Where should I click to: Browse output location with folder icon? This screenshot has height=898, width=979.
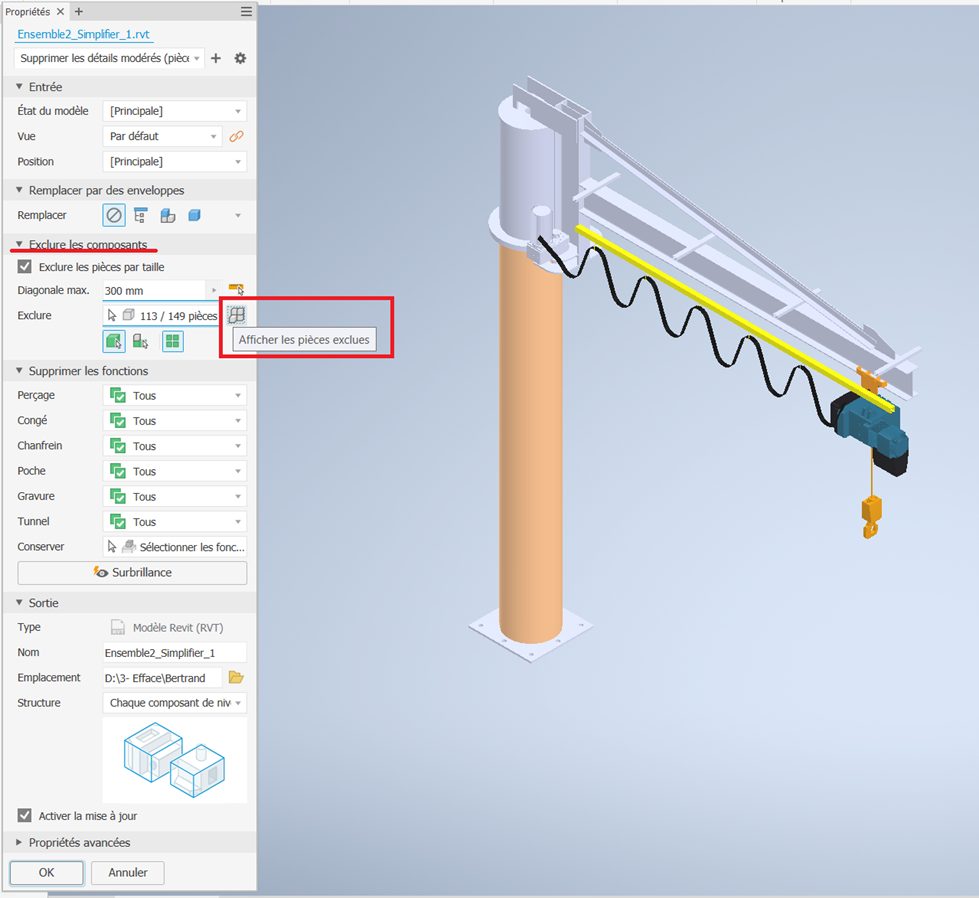[236, 677]
